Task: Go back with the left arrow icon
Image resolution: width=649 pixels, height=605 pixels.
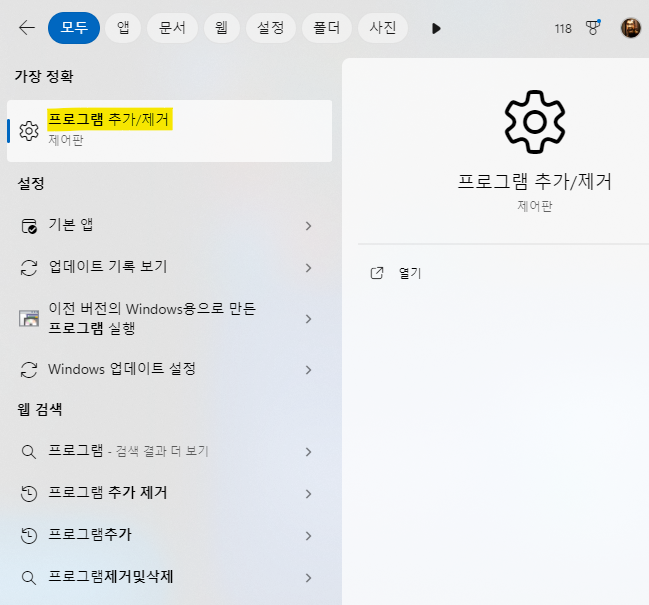Action: 27,28
